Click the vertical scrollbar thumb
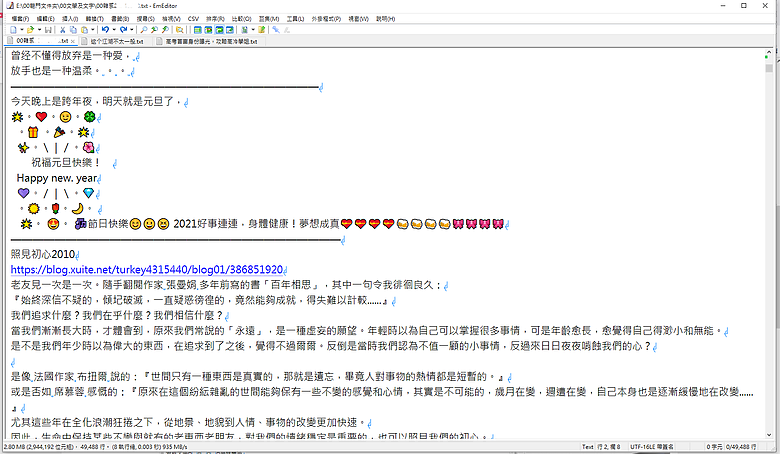This screenshot has width=780, height=454. 769,68
